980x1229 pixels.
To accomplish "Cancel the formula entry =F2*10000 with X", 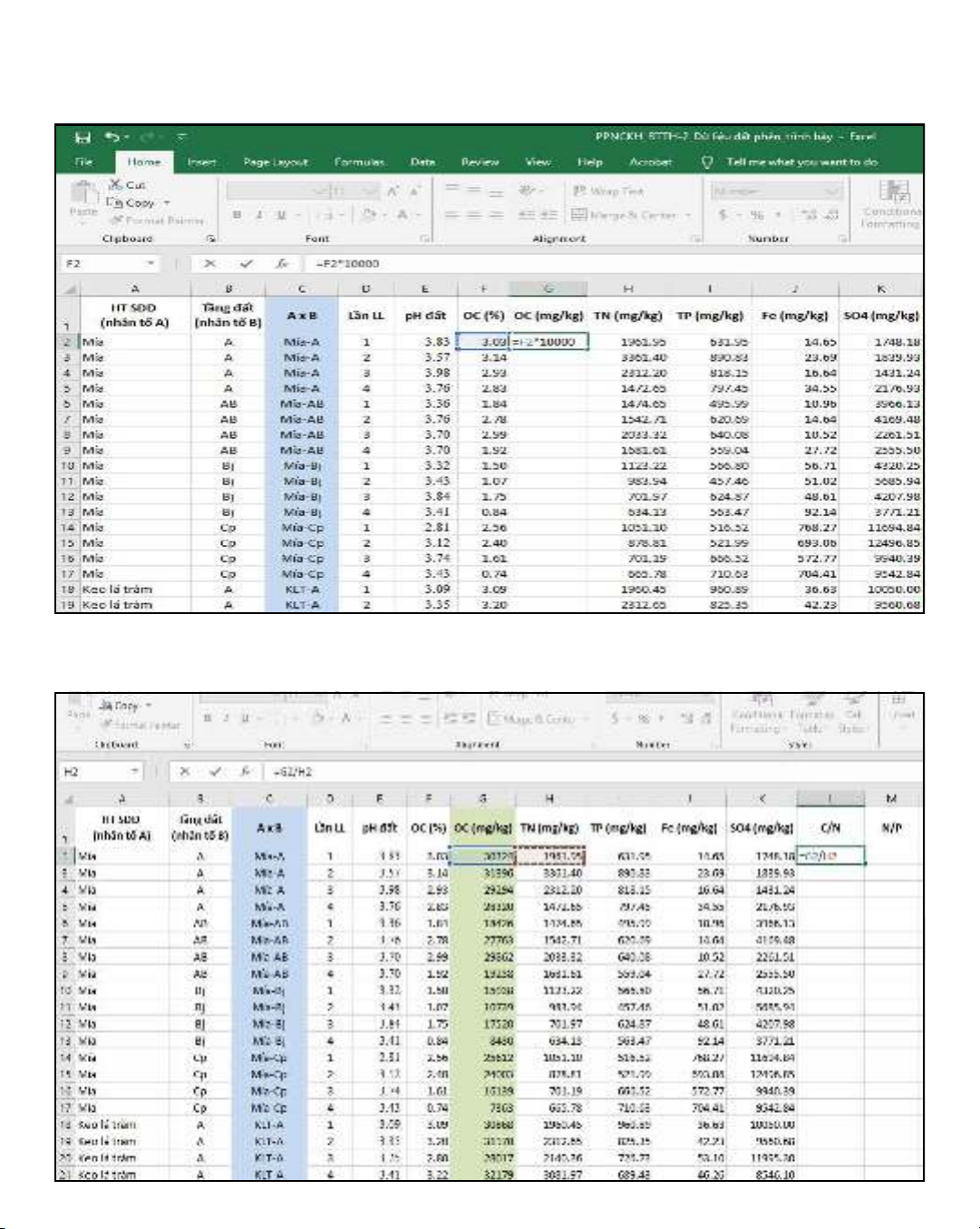I will [x=210, y=264].
